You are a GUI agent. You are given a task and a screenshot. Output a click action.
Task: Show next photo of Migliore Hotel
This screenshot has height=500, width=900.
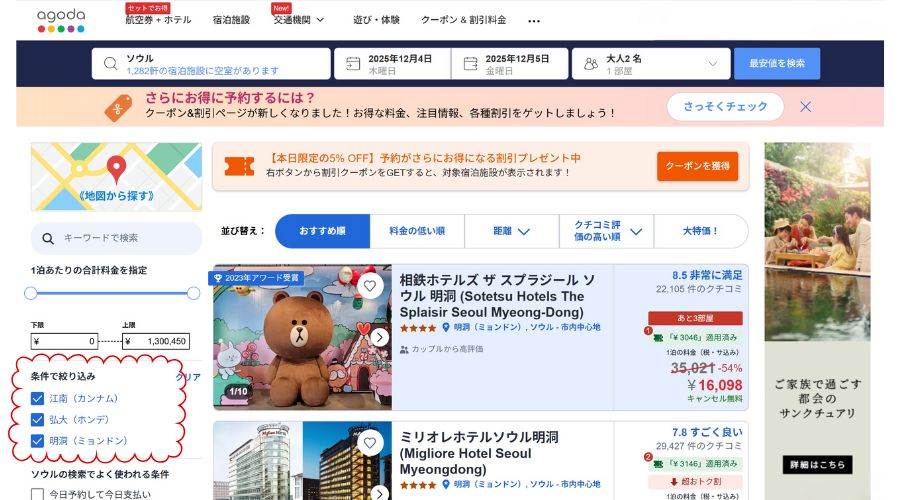[x=379, y=494]
